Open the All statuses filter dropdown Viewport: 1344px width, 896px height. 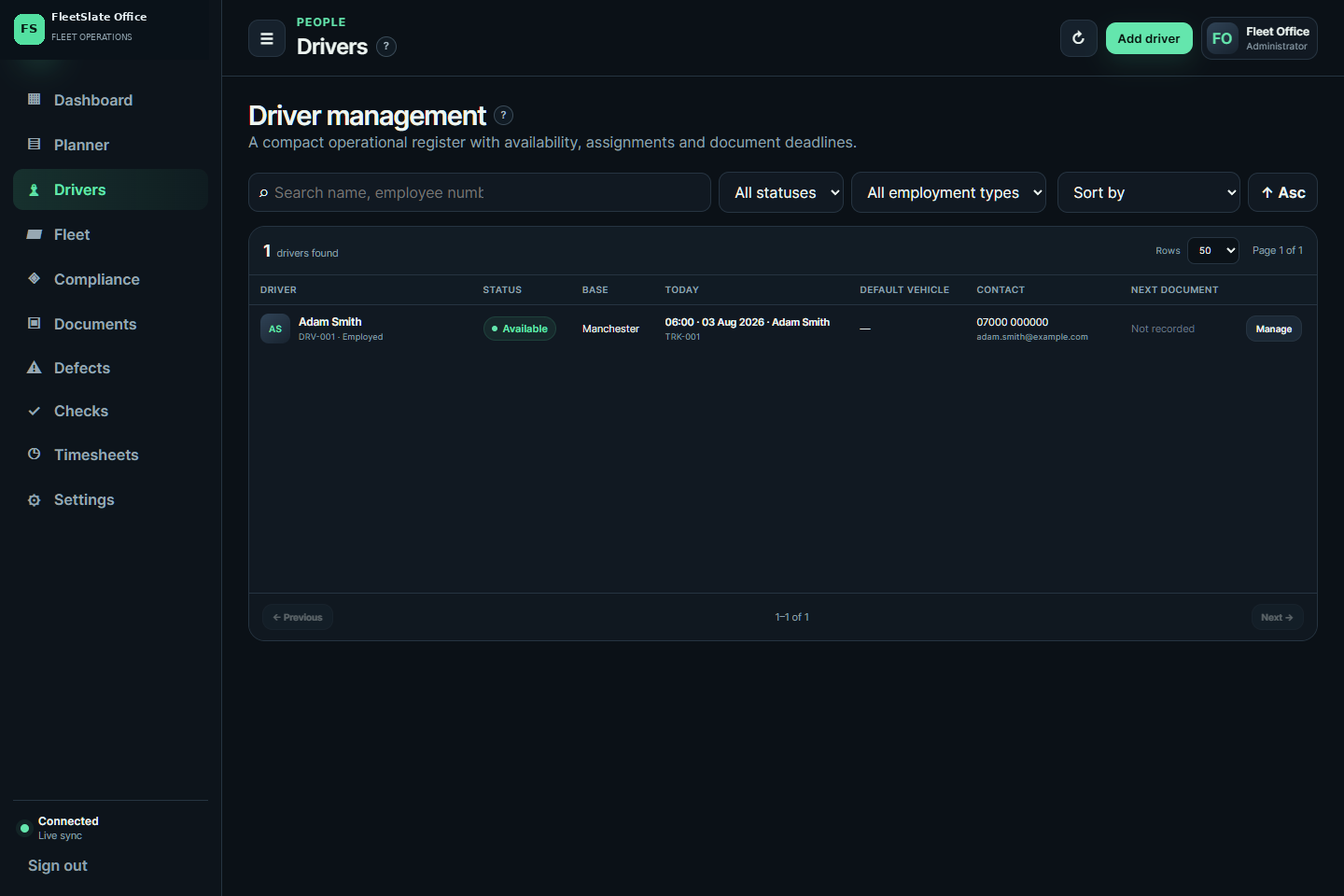tap(781, 192)
